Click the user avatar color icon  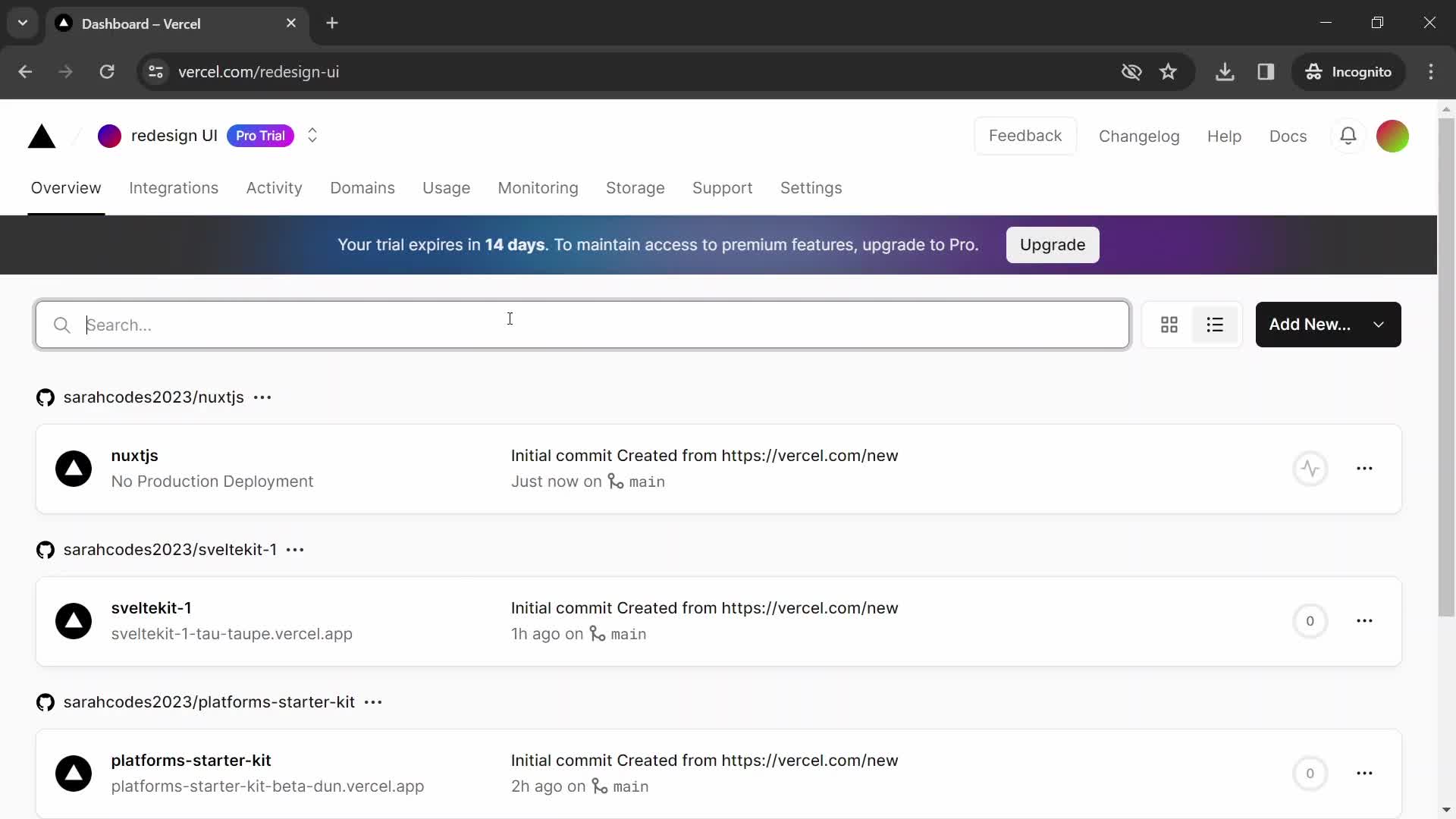click(x=1393, y=136)
